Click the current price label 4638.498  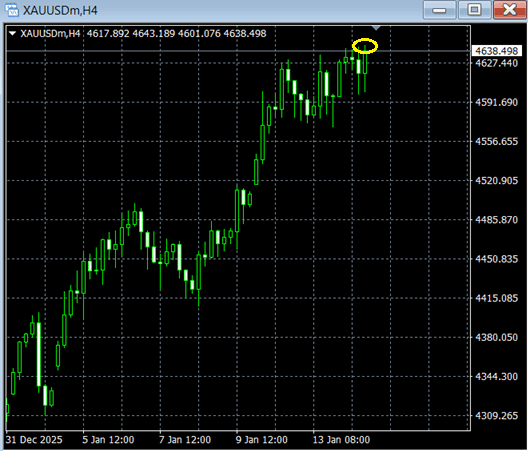pyautogui.click(x=497, y=51)
